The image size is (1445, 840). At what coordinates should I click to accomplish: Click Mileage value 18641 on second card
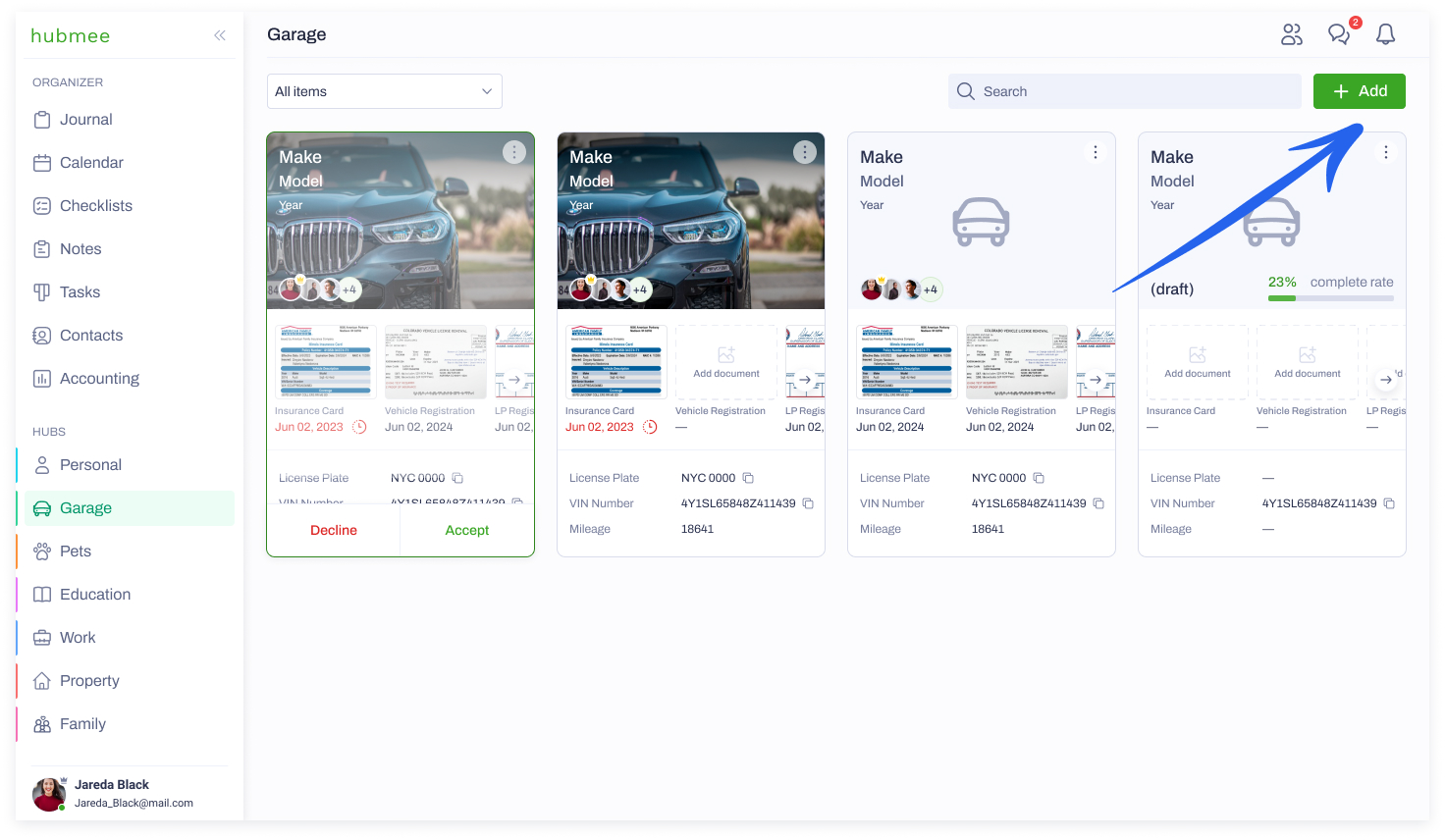(x=697, y=529)
